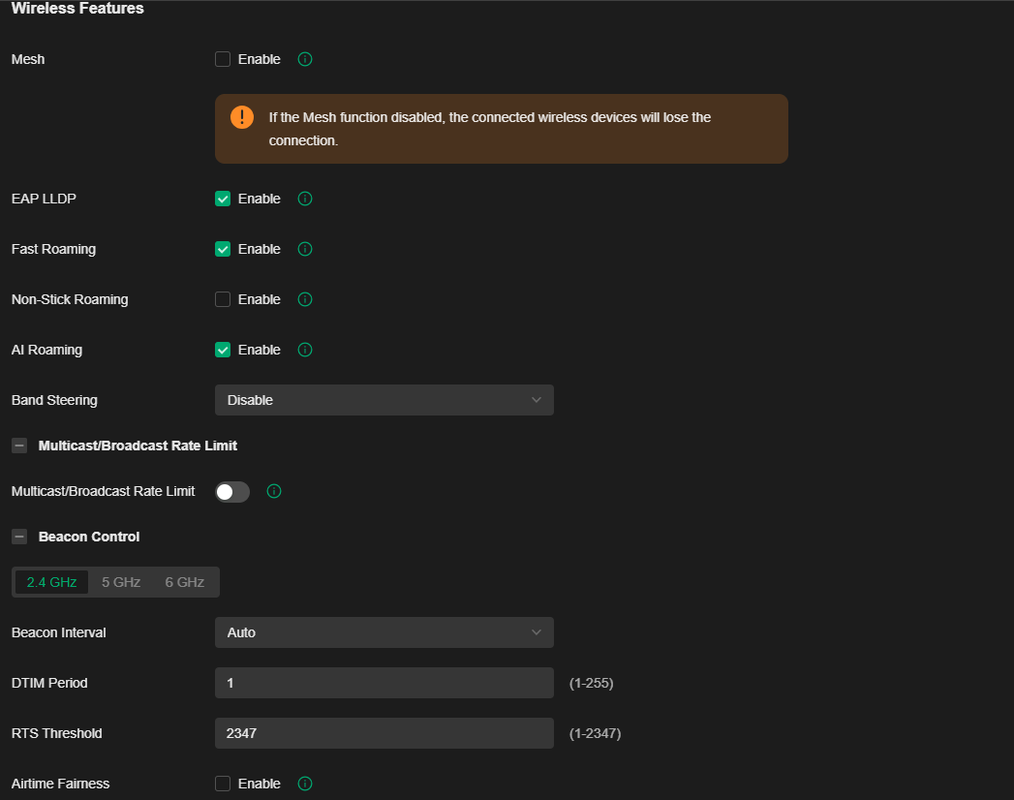
Task: Collapse the Beacon Control section
Action: click(19, 537)
